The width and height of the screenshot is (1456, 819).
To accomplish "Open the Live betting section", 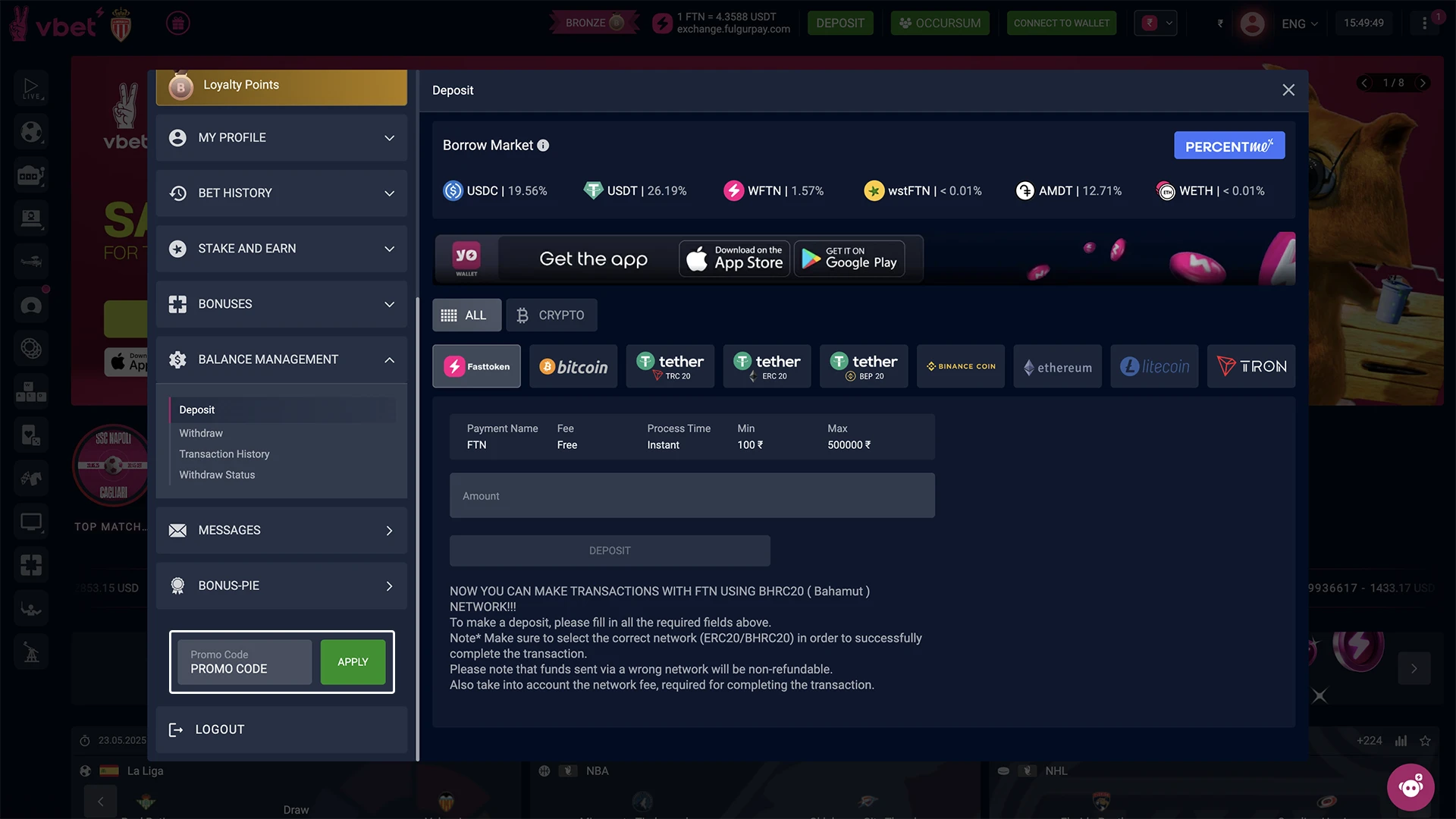I will click(30, 87).
